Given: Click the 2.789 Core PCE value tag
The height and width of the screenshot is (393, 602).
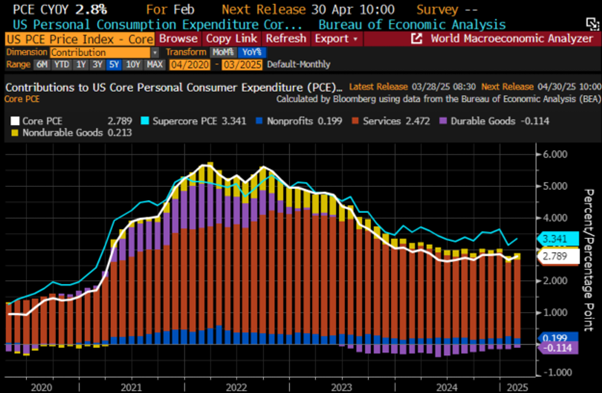Looking at the screenshot, I should point(559,256).
